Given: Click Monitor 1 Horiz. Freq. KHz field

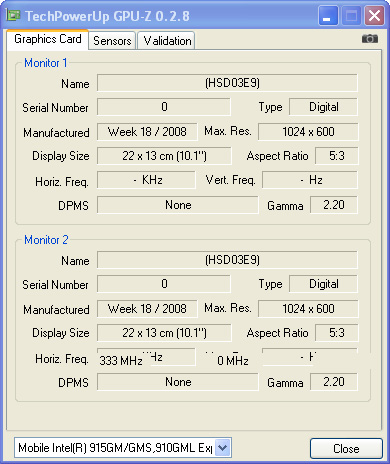Looking at the screenshot, I should point(146,180).
